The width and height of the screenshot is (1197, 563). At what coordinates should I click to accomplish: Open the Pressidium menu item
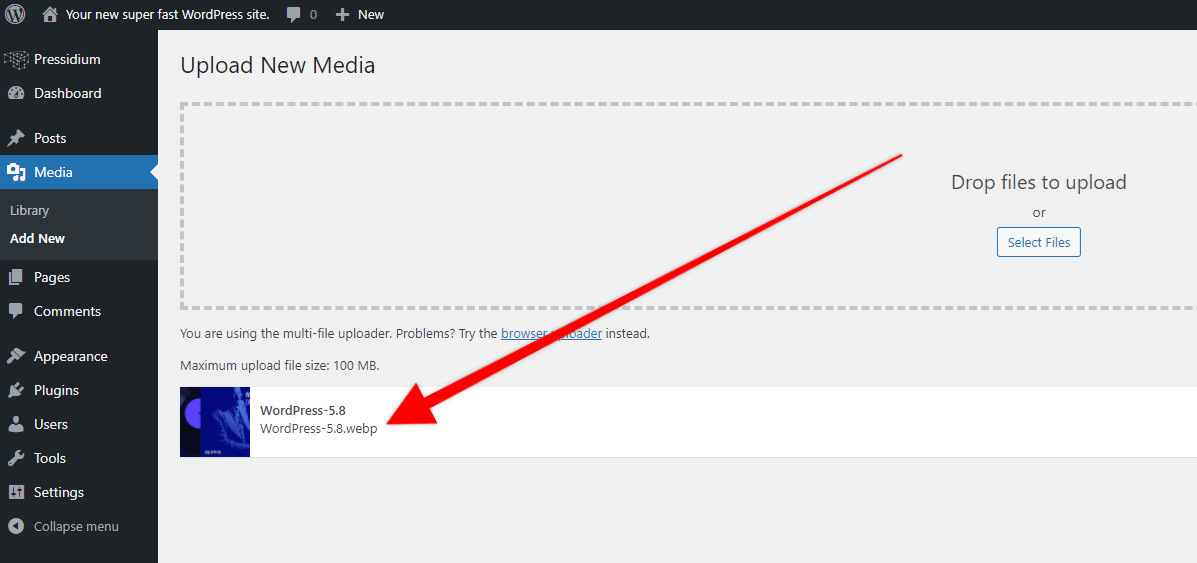pyautogui.click(x=79, y=60)
